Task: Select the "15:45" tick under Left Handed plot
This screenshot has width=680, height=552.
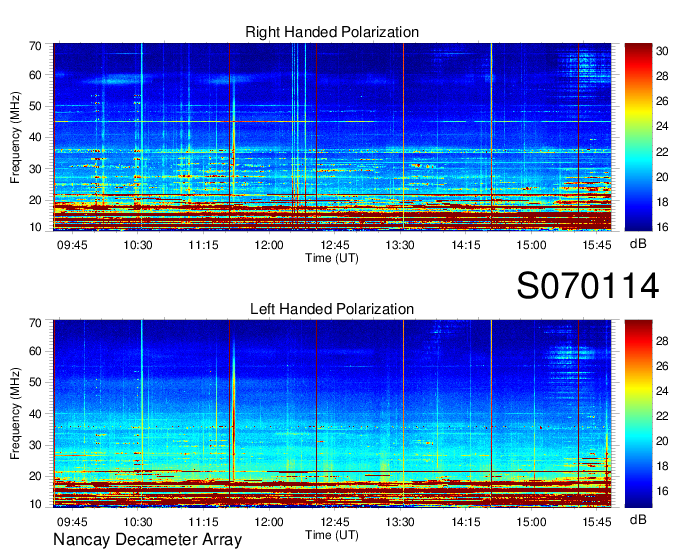Action: pyautogui.click(x=597, y=522)
